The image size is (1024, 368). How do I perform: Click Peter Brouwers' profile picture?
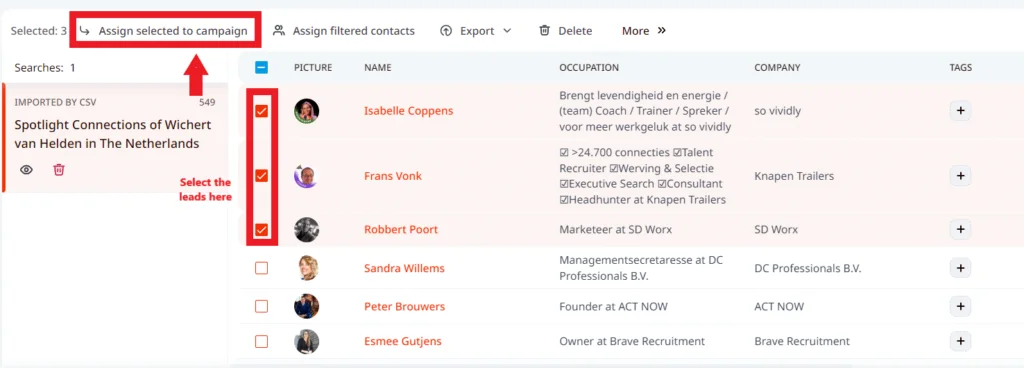(x=306, y=306)
